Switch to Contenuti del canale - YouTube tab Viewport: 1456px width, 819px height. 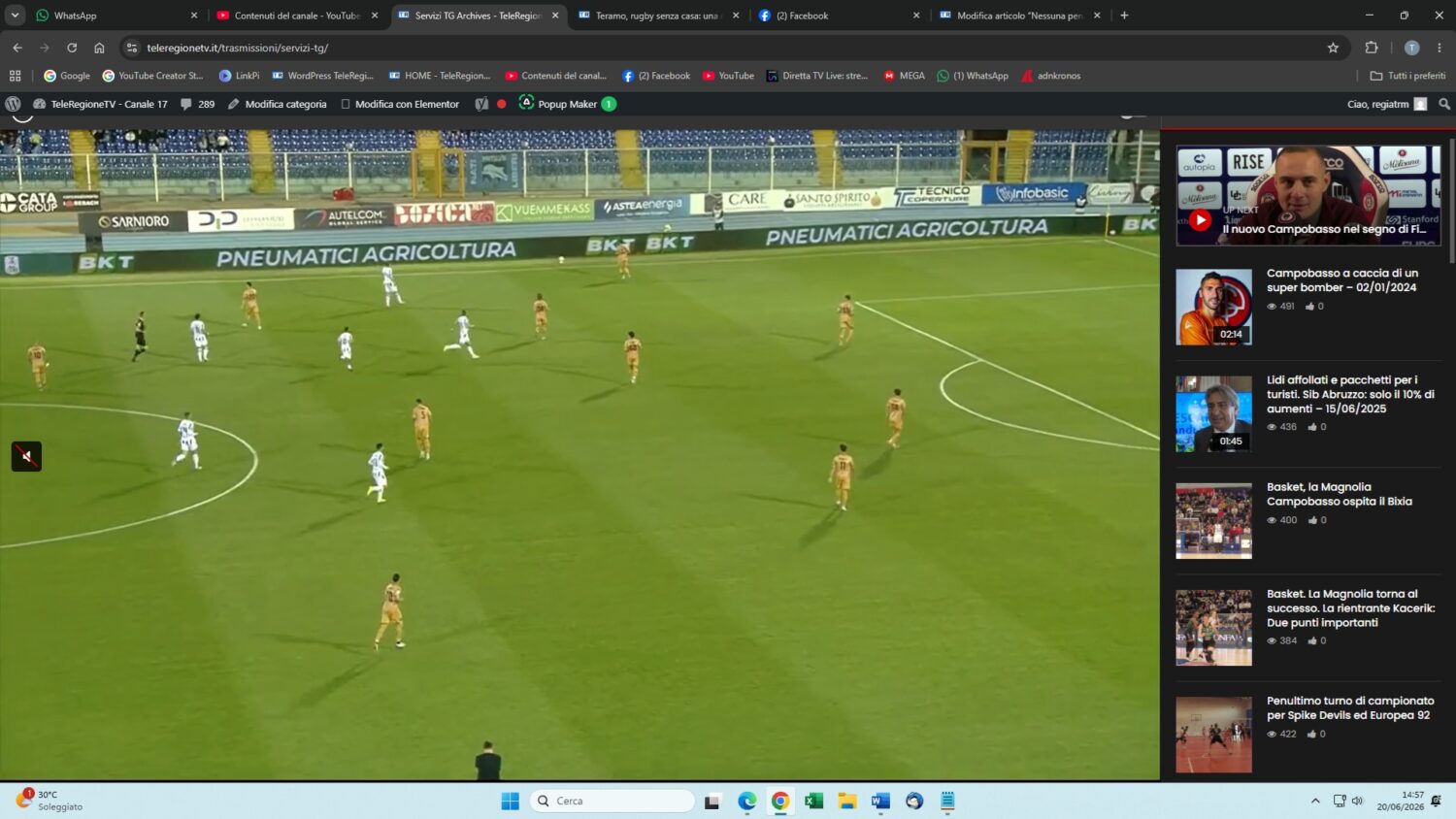(x=296, y=16)
